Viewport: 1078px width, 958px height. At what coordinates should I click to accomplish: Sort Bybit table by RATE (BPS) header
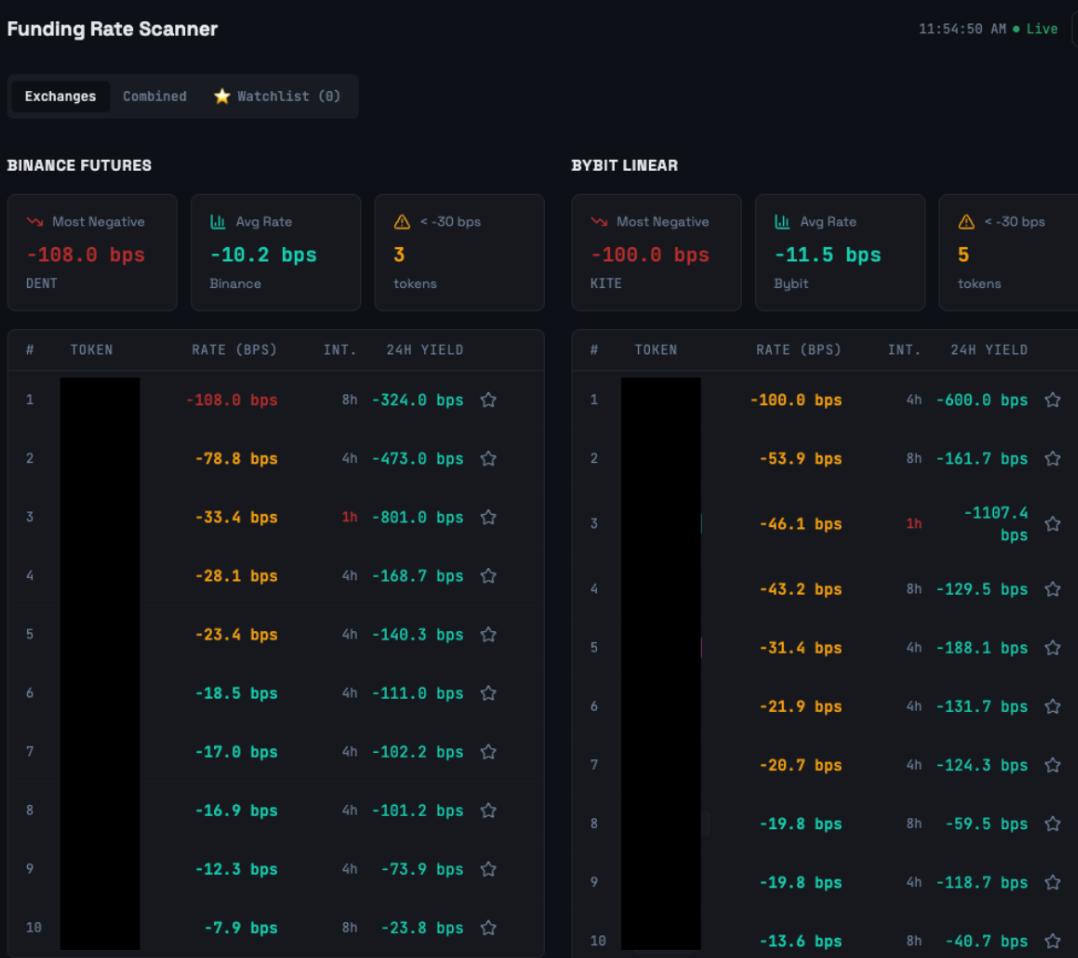pyautogui.click(x=799, y=349)
